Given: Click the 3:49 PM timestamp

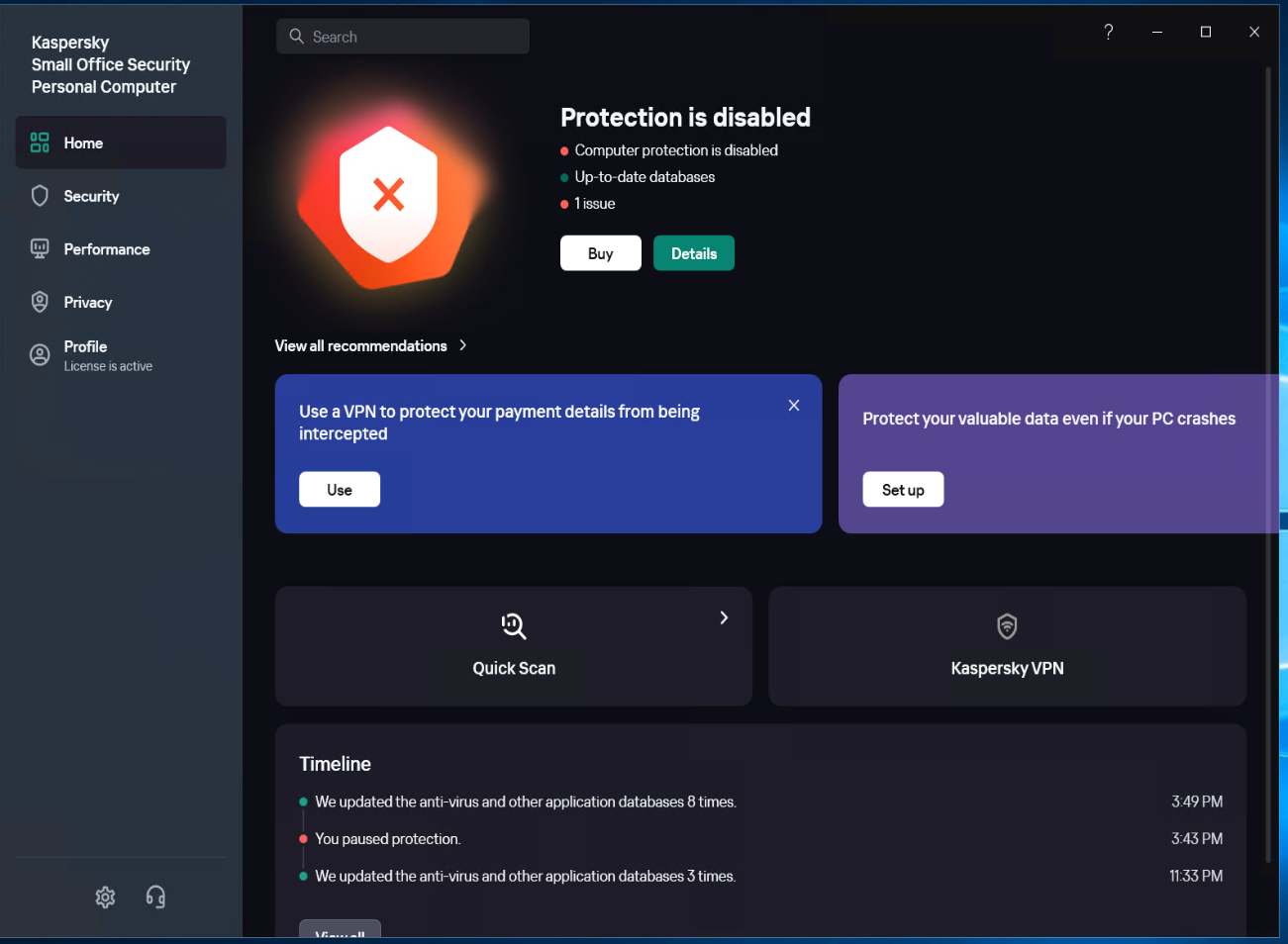Looking at the screenshot, I should pyautogui.click(x=1197, y=802).
